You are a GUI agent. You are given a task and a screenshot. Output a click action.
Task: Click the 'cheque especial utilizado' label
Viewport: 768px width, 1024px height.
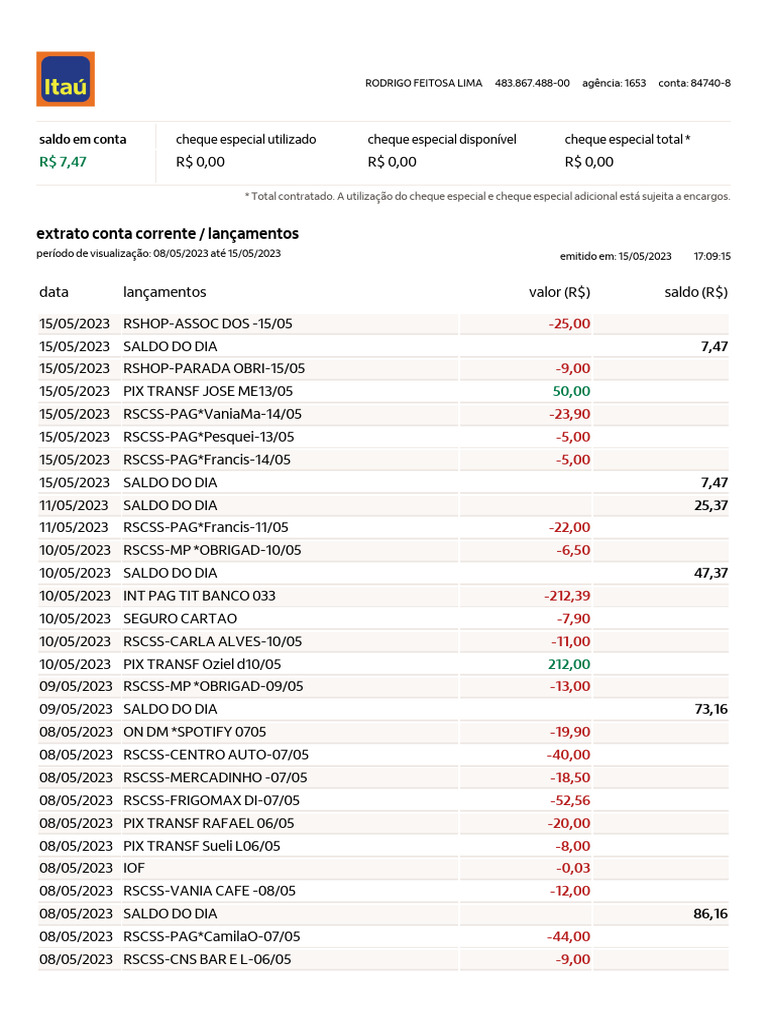click(x=246, y=140)
